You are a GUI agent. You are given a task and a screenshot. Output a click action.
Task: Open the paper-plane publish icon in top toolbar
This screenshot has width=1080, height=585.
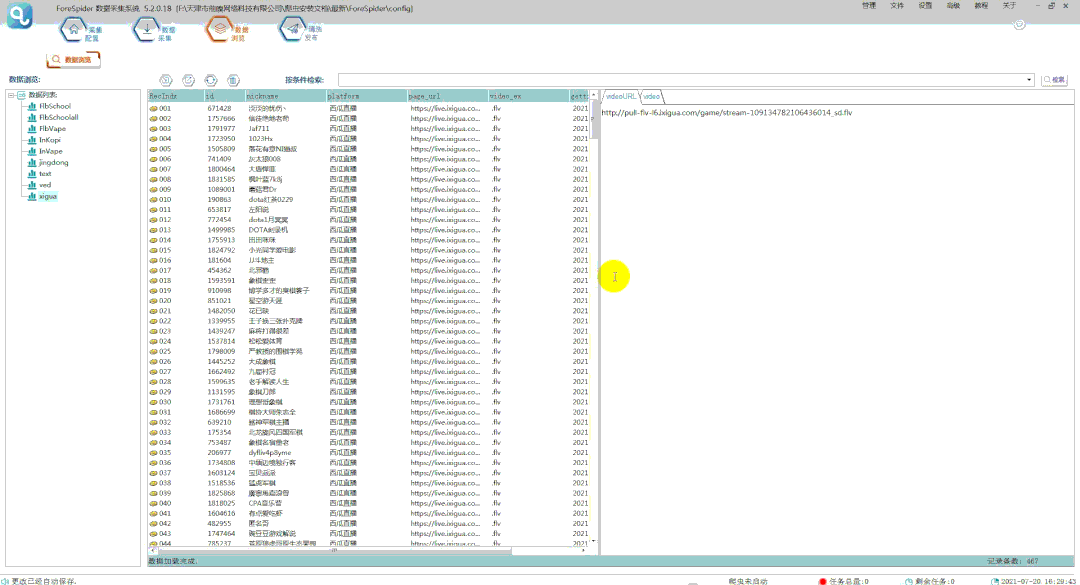click(x=293, y=30)
